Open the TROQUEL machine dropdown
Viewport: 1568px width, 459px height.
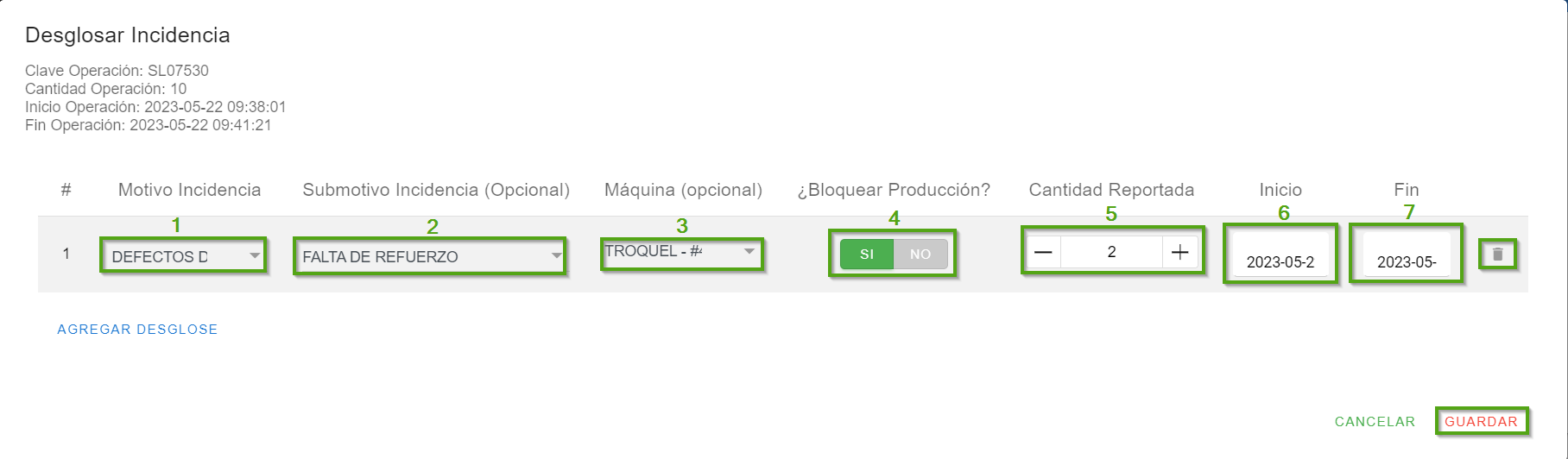point(681,252)
